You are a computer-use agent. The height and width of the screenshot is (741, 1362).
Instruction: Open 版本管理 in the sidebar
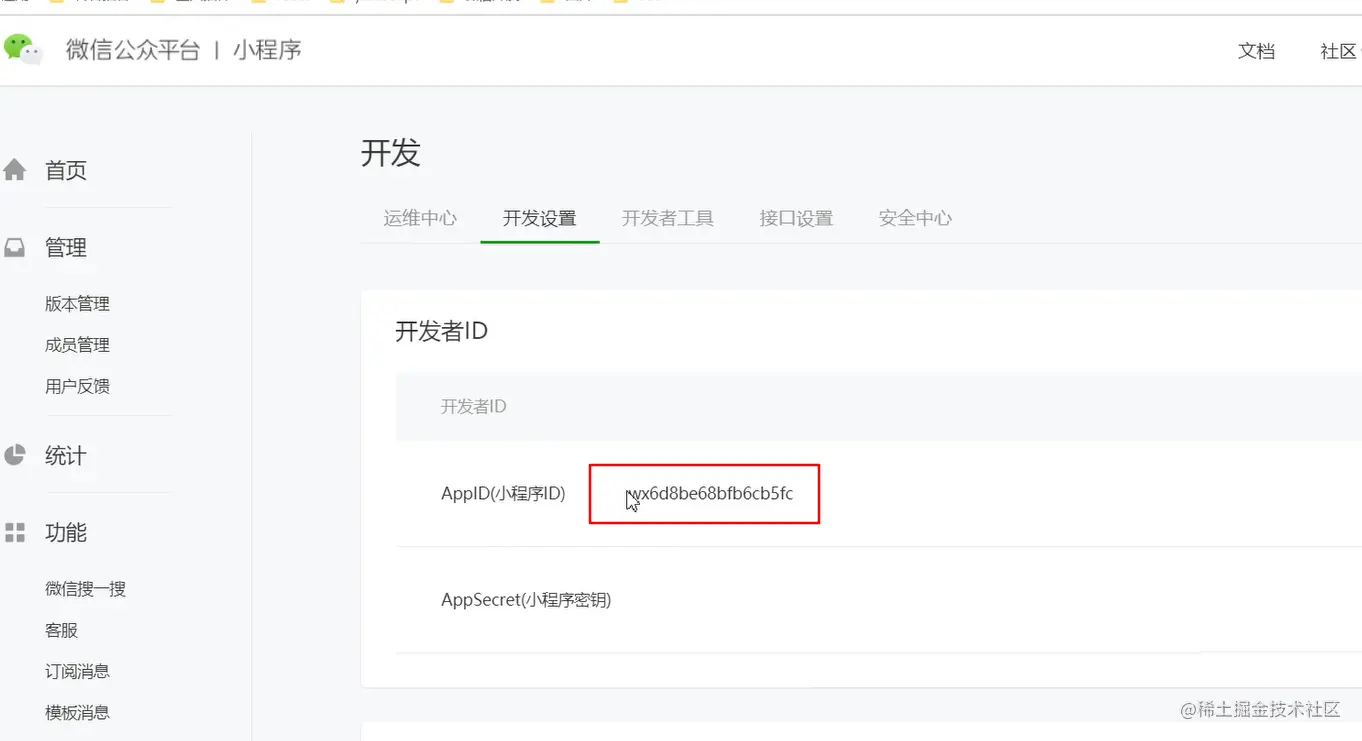pyautogui.click(x=77, y=304)
